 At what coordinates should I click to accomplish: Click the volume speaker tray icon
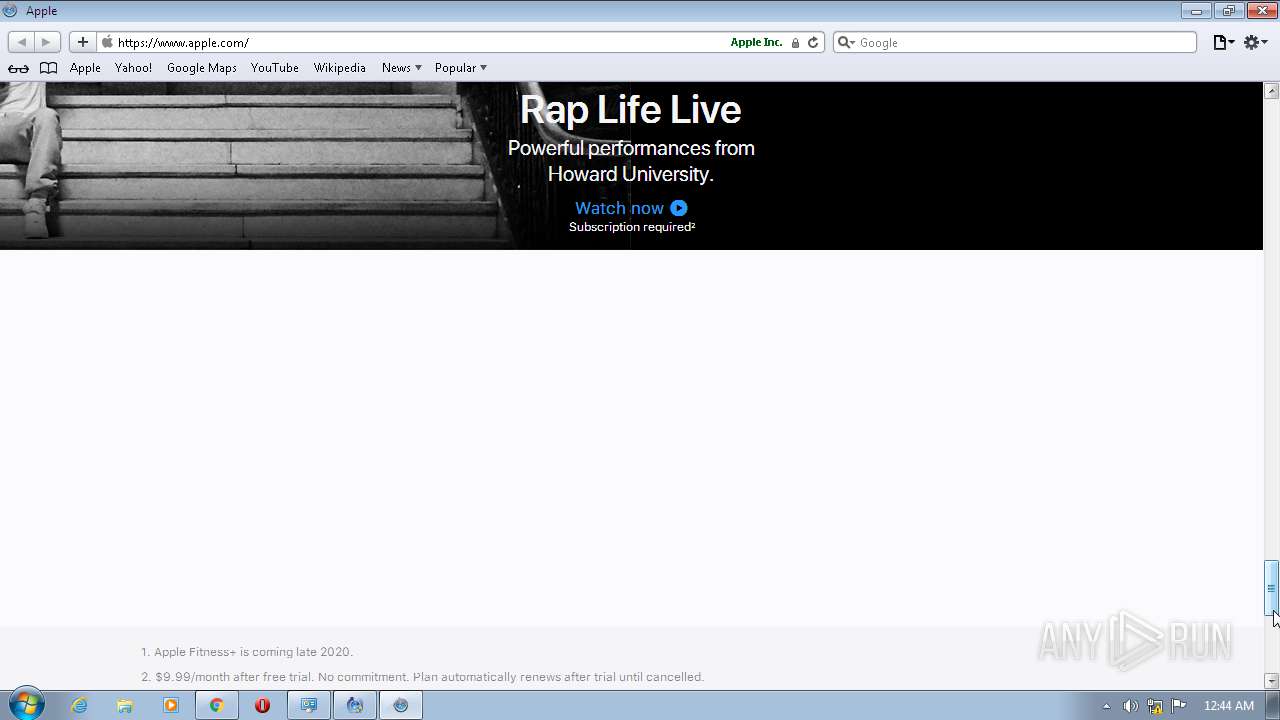pyautogui.click(x=1130, y=706)
